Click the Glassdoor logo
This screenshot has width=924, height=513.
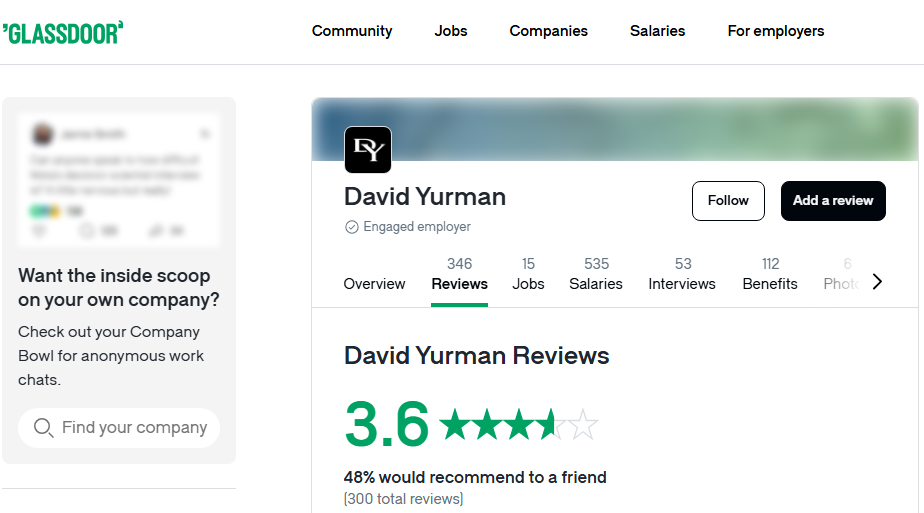click(62, 33)
